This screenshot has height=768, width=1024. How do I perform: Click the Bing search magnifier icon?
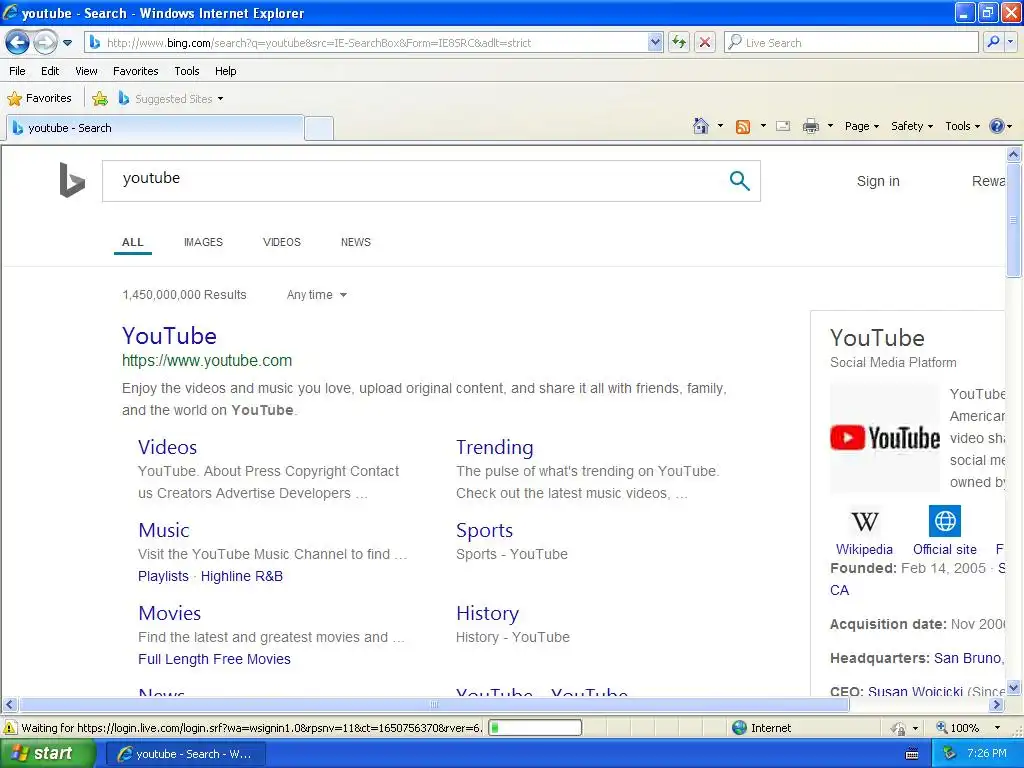pyautogui.click(x=739, y=181)
